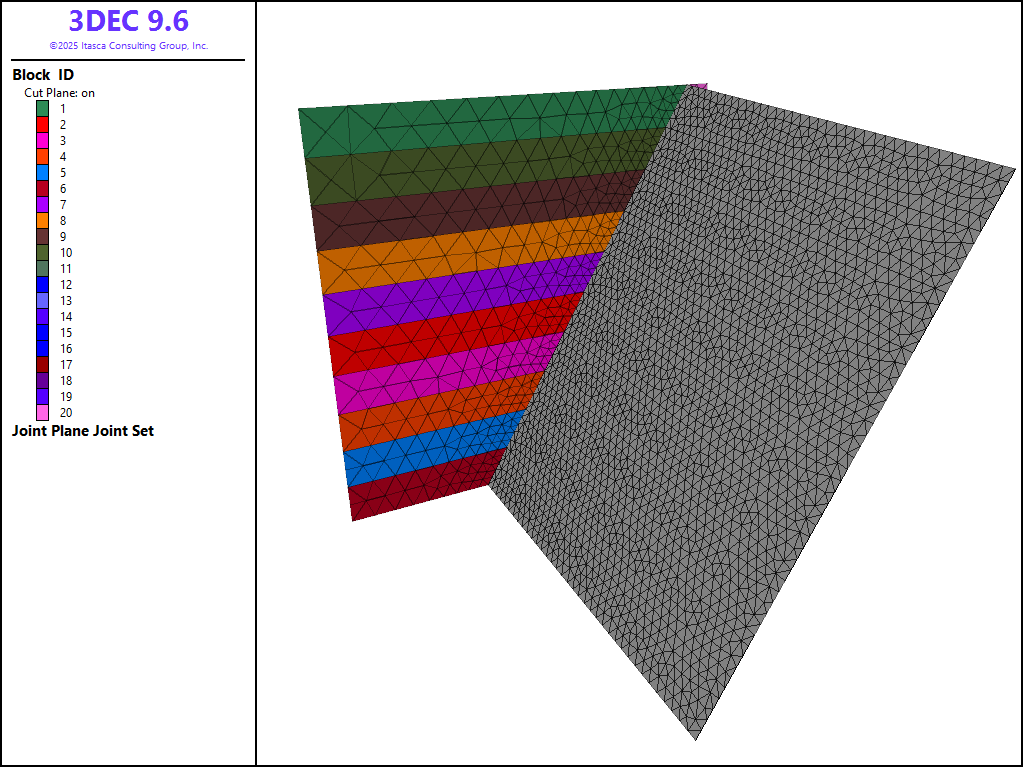Click the Itasca Consulting Group copyright line
The image size is (1024, 768).
pyautogui.click(x=128, y=46)
